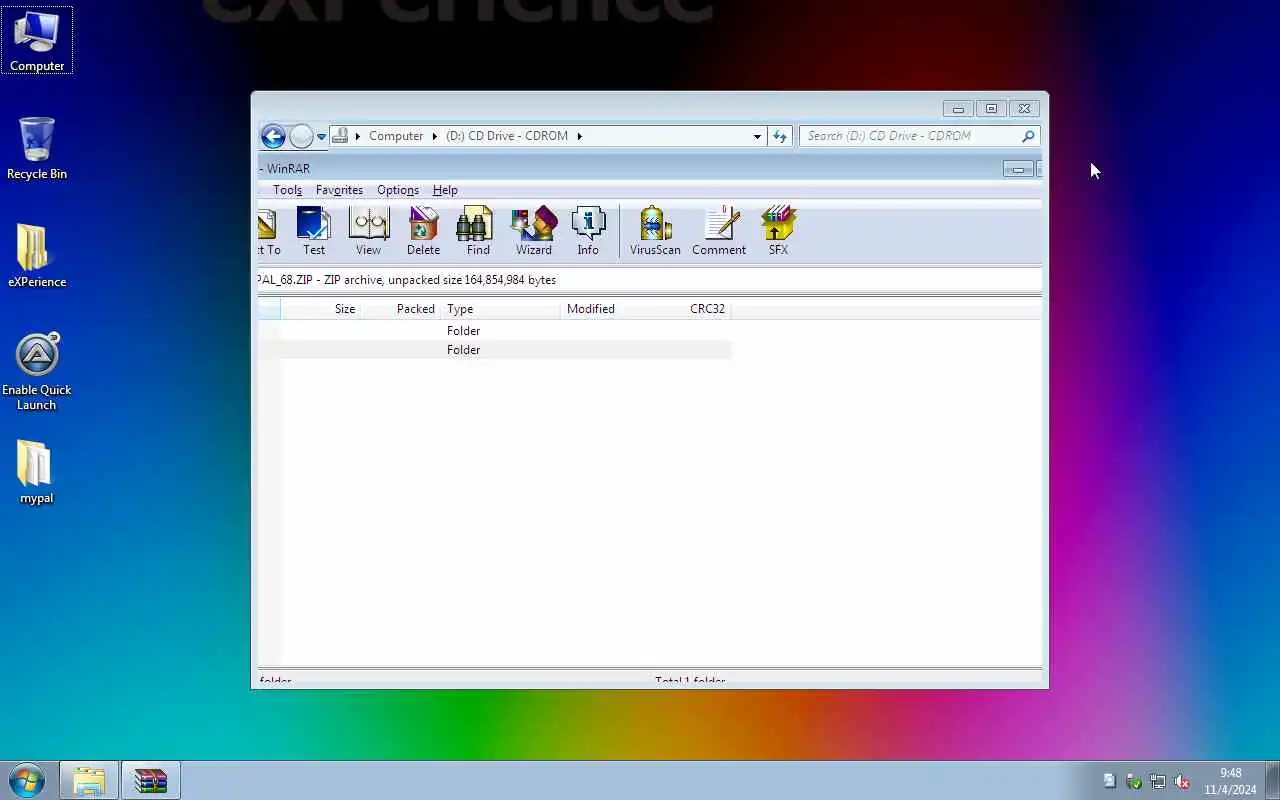Click the drive icon in the address bar

(340, 136)
